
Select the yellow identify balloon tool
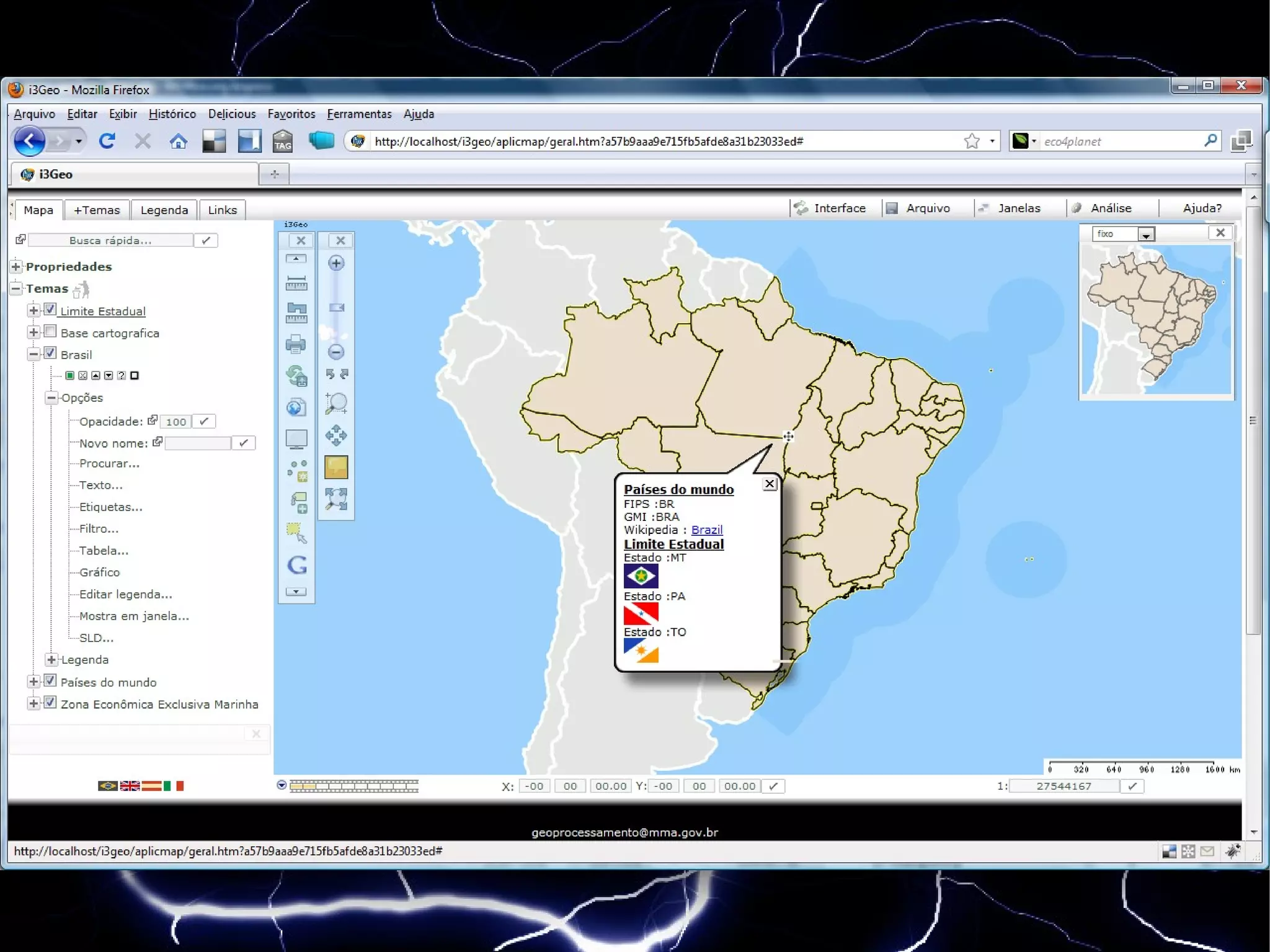click(336, 468)
